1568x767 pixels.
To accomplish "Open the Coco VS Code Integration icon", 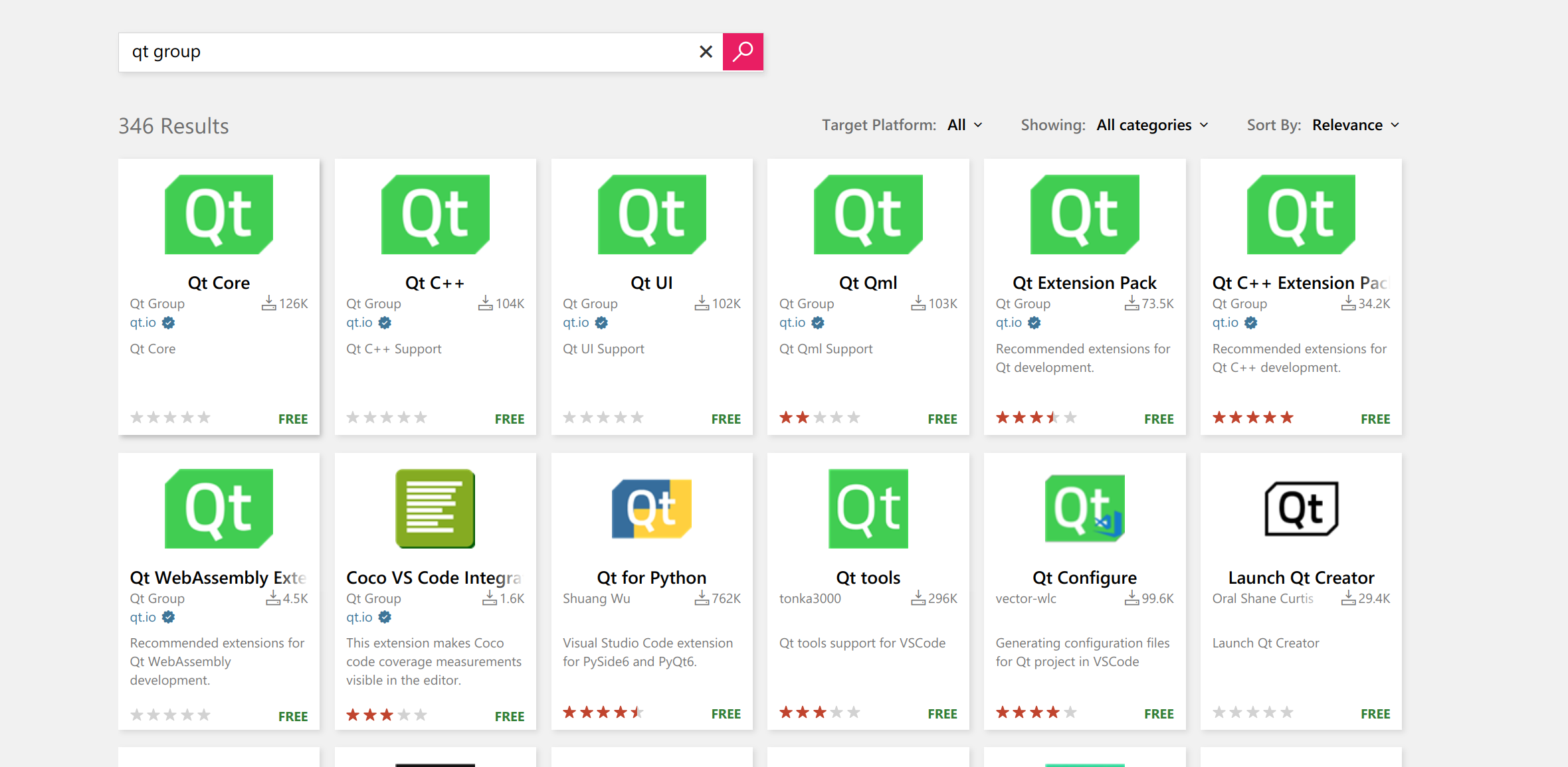I will click(x=435, y=509).
